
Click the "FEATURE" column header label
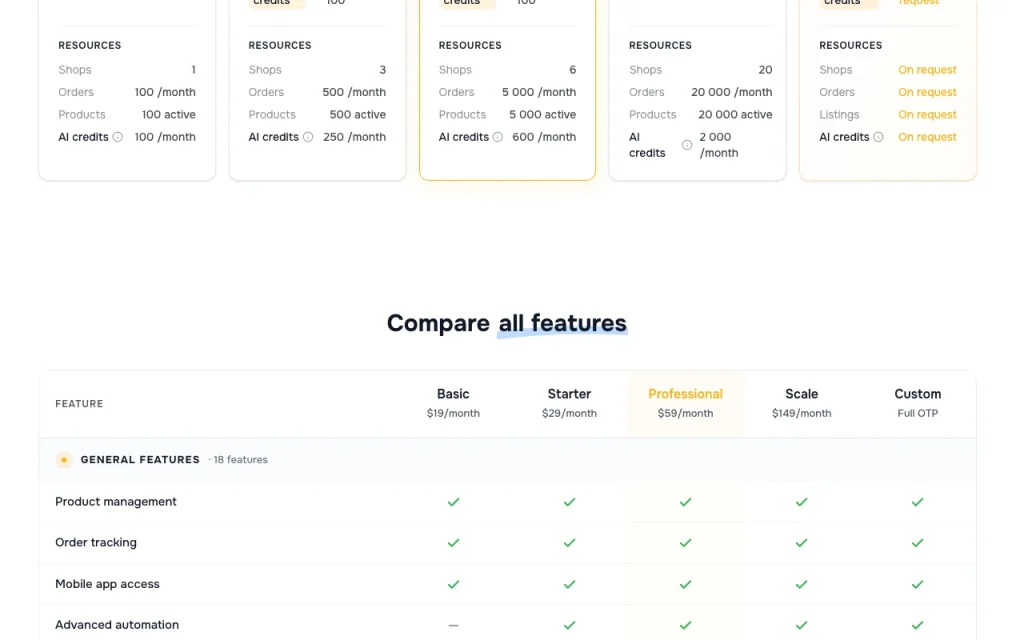pos(79,404)
